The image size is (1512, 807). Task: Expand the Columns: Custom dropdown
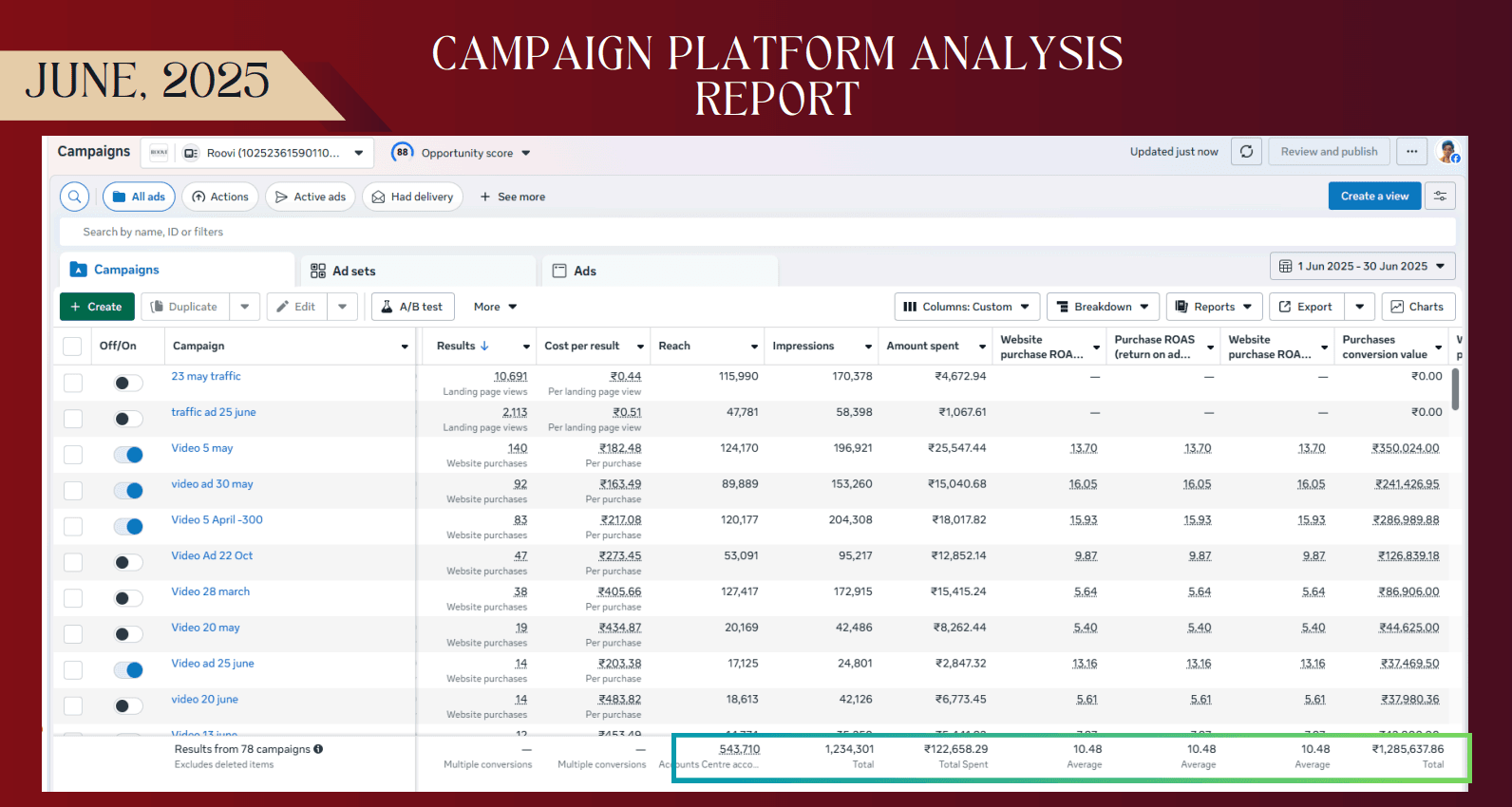tap(966, 307)
